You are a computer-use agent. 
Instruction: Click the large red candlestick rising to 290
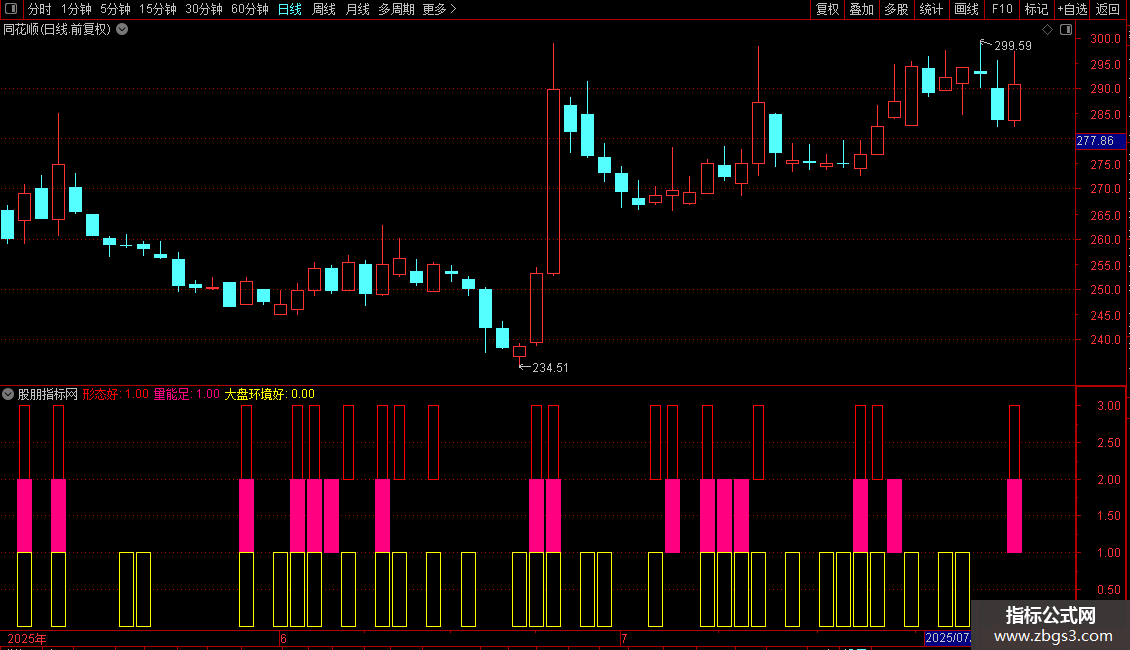[553, 182]
